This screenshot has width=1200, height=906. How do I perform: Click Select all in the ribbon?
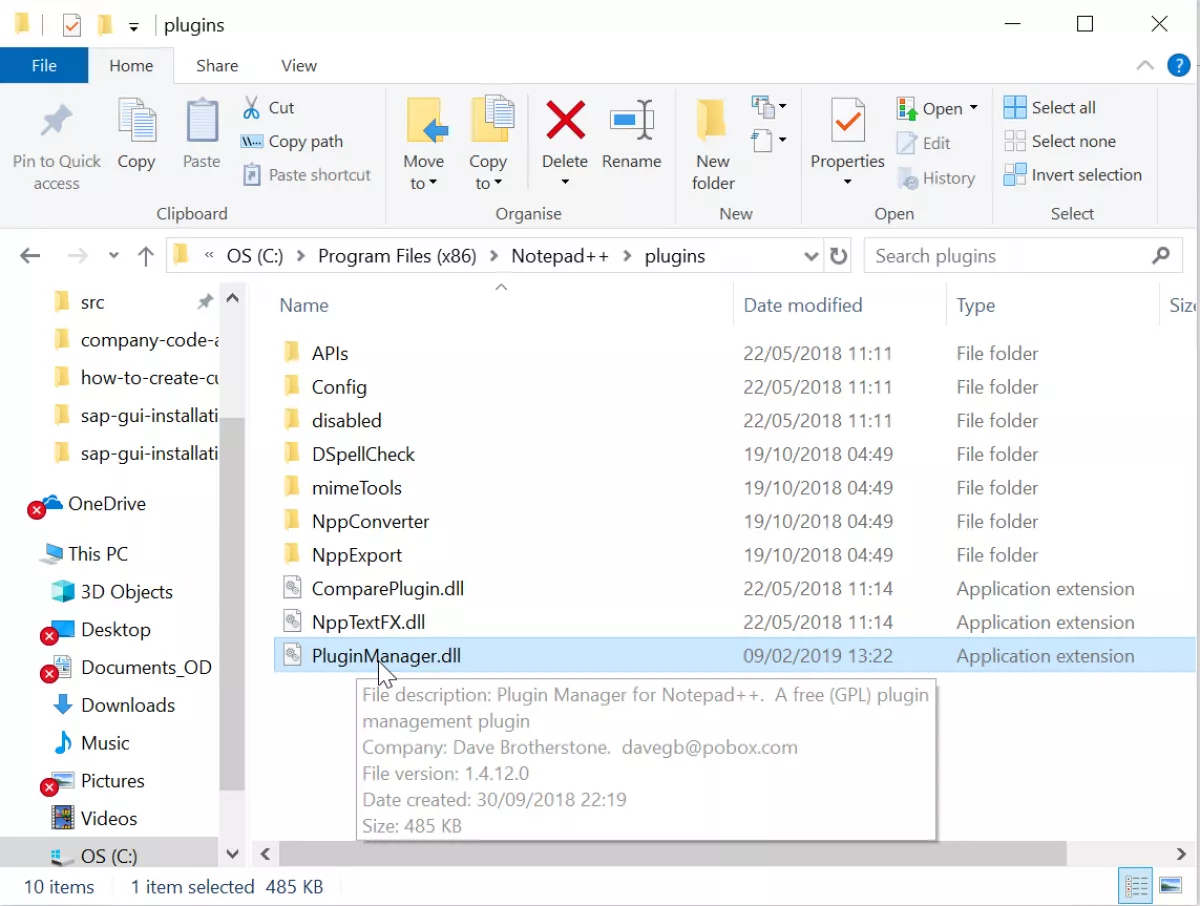point(1050,107)
